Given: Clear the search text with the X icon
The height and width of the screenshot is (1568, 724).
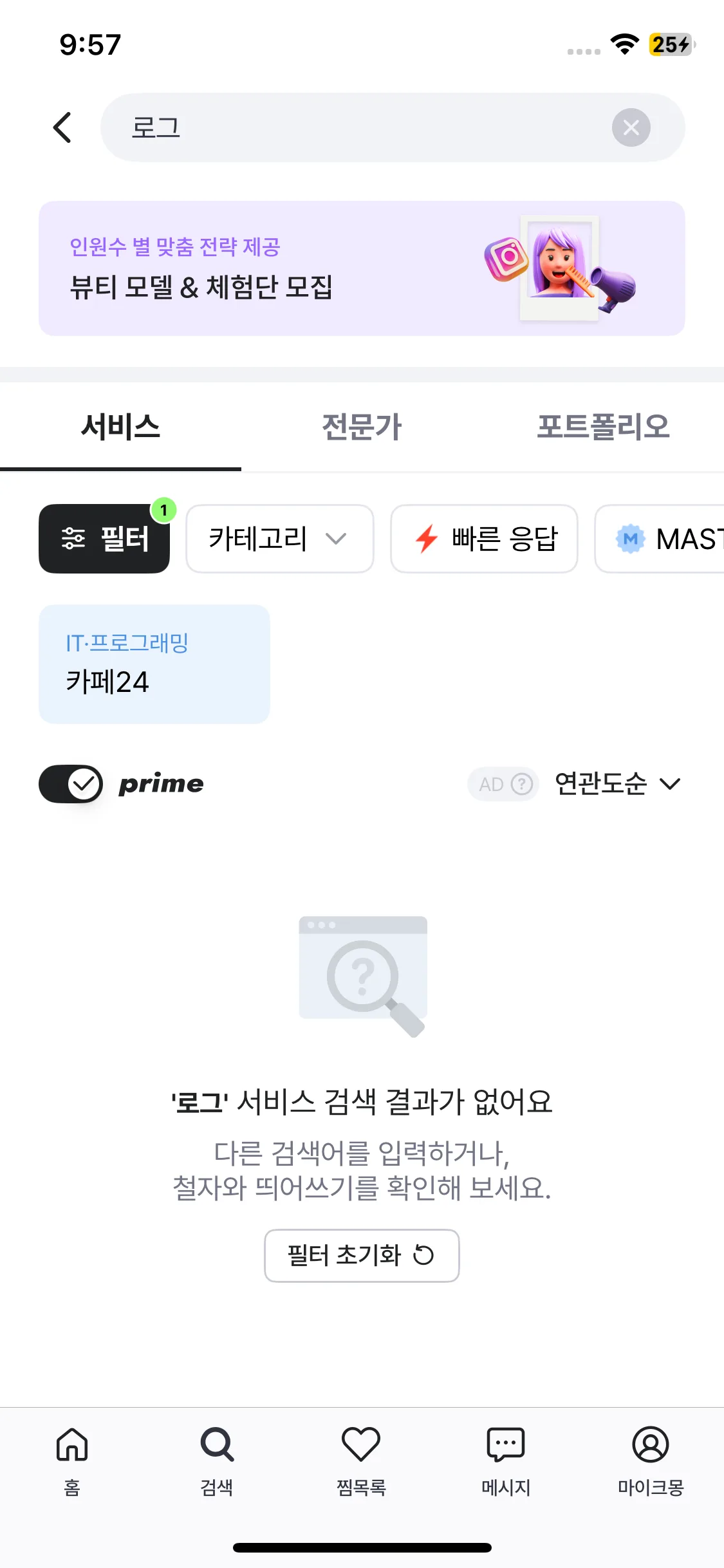Looking at the screenshot, I should pos(631,127).
